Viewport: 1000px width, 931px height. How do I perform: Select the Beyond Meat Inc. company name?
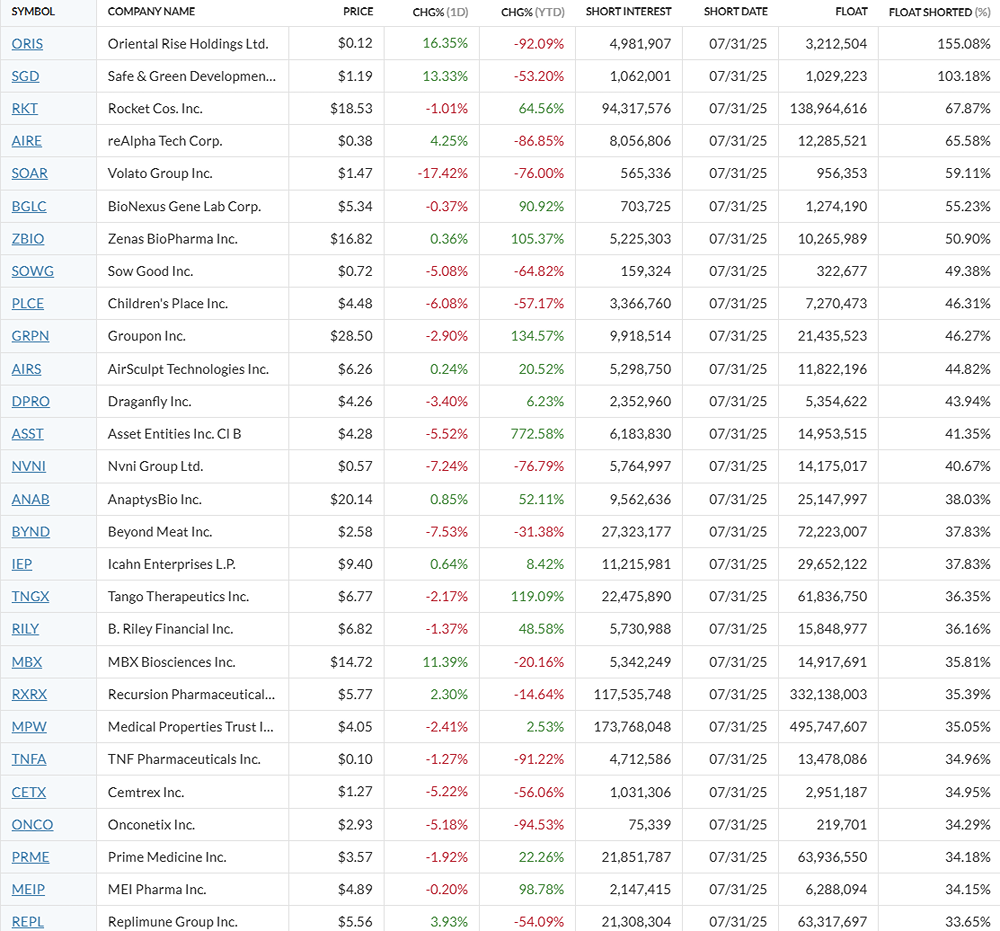pyautogui.click(x=159, y=532)
